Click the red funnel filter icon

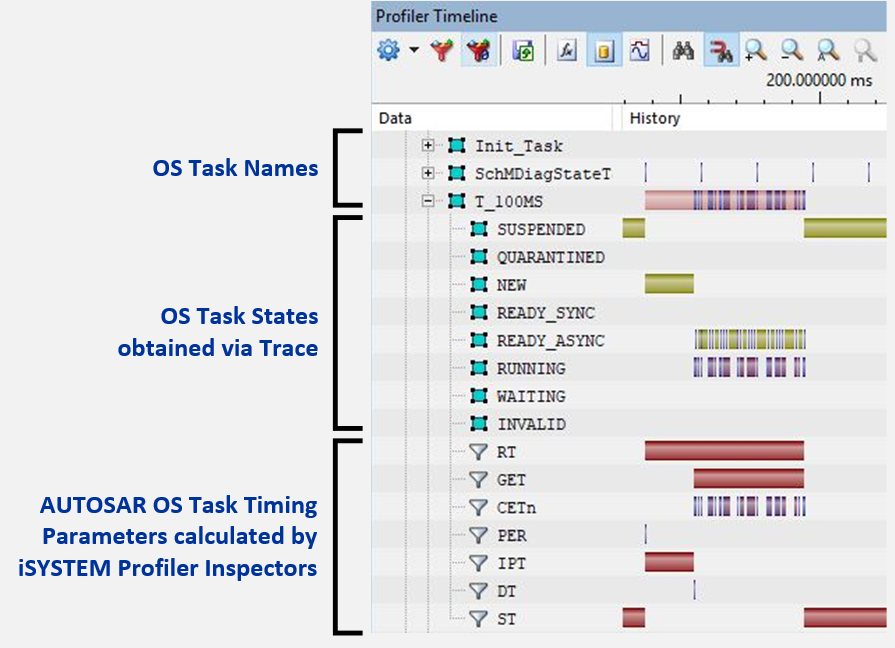pyautogui.click(x=442, y=51)
